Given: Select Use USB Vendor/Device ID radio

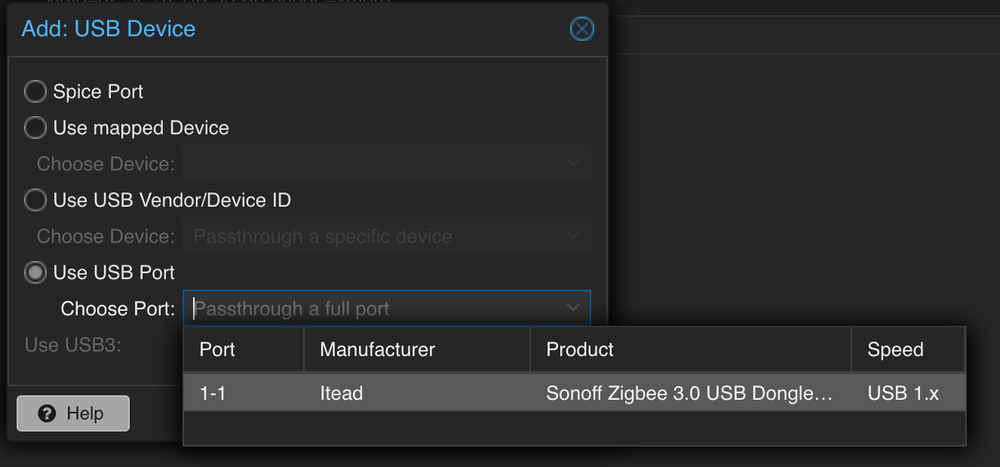Looking at the screenshot, I should tap(35, 200).
